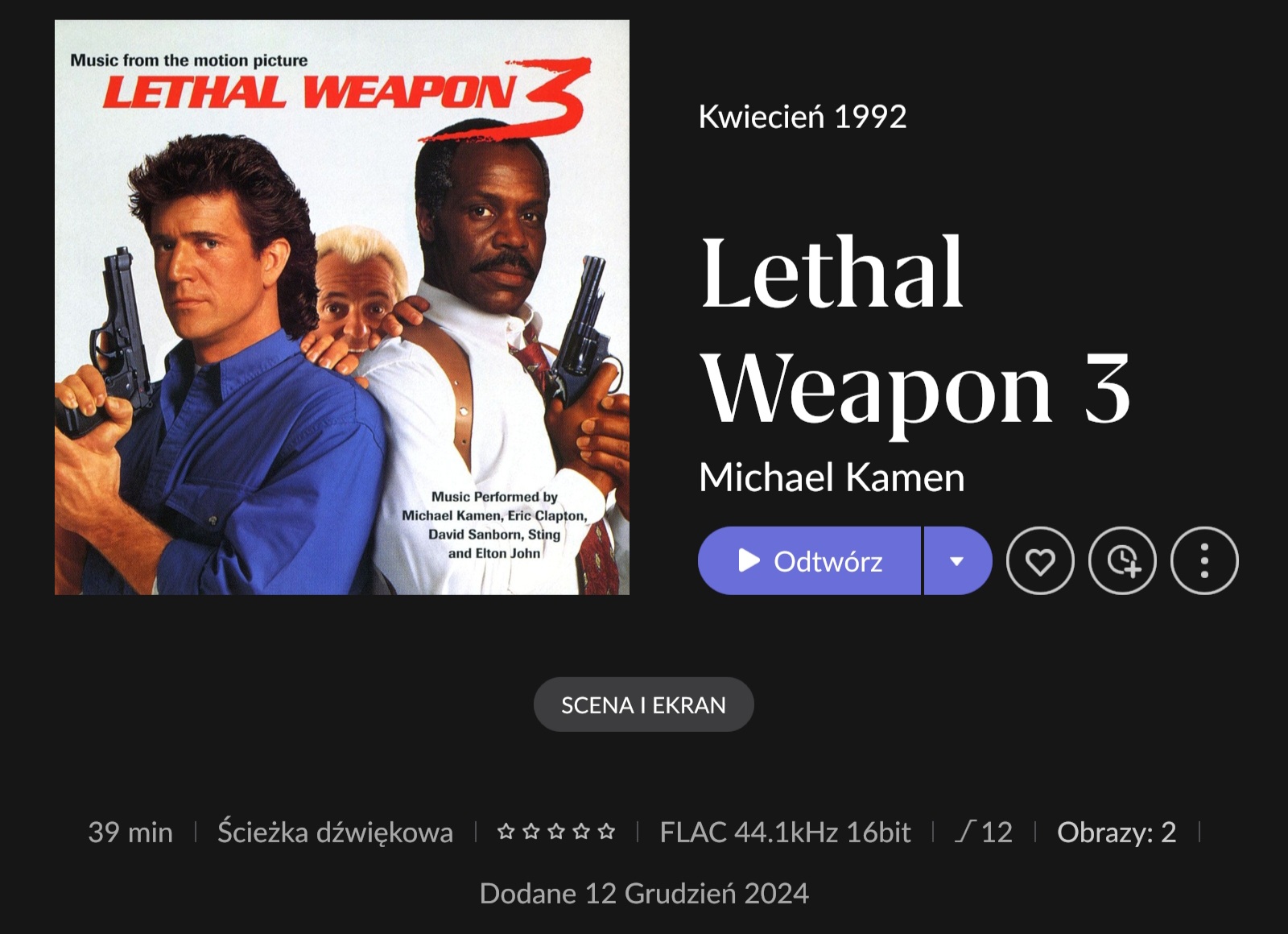Rate the album four stars

pyautogui.click(x=581, y=832)
